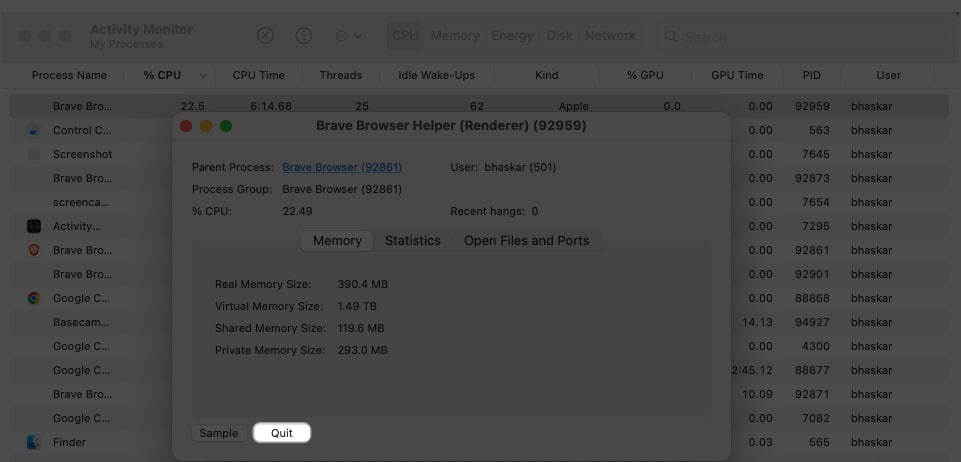
Task: Sort by Threads column header
Action: [x=341, y=75]
